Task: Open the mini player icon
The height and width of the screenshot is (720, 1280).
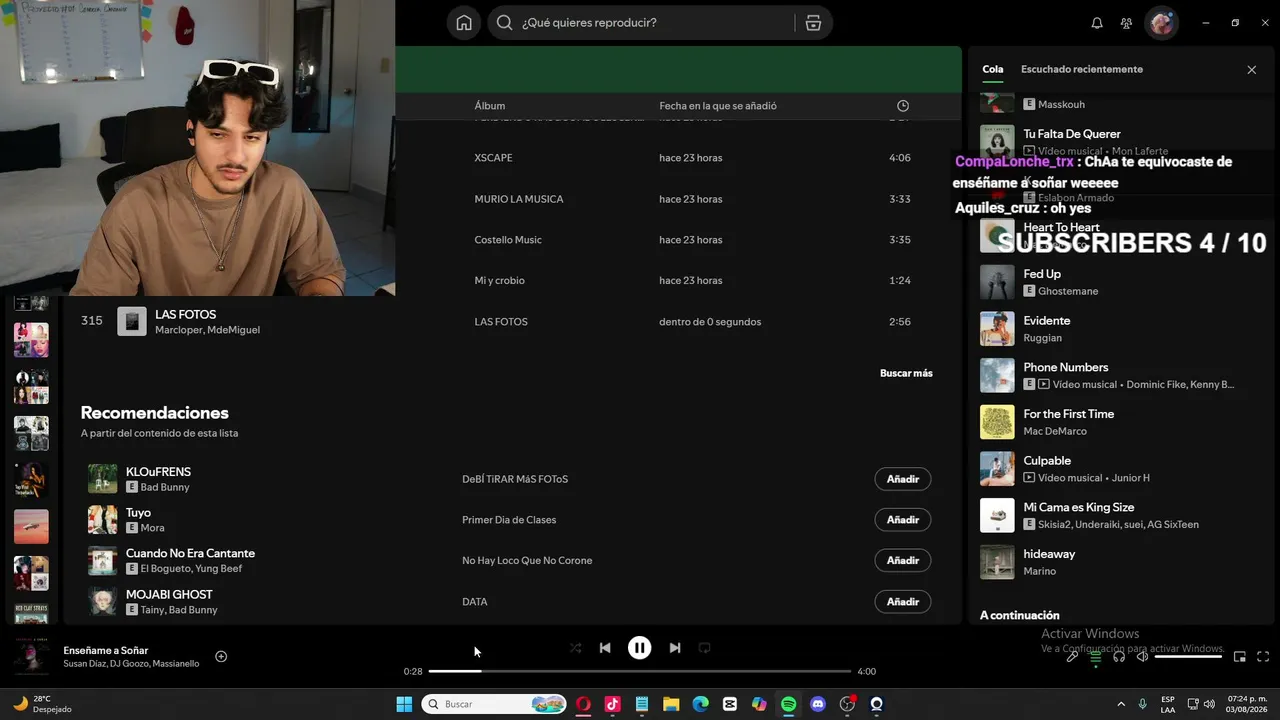Action: click(1239, 657)
